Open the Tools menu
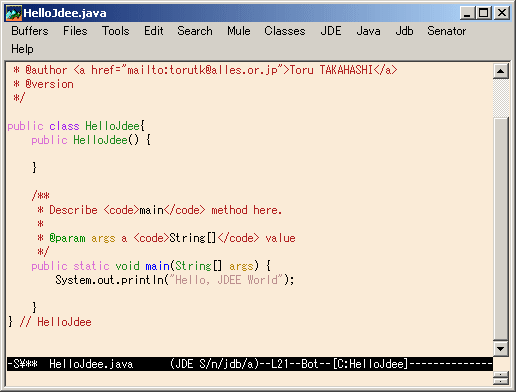Viewport: 516px width, 392px height. coord(115,31)
